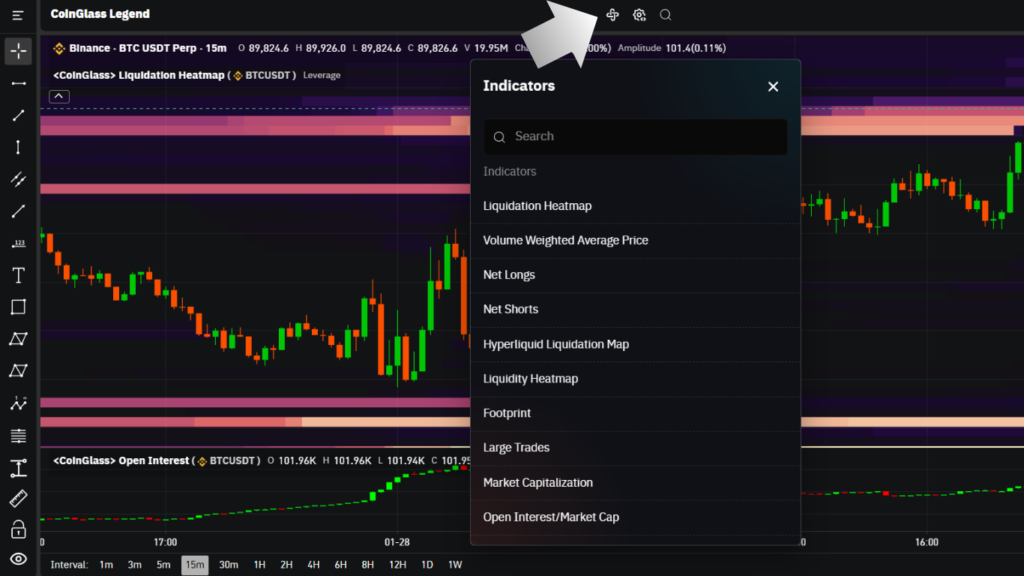Choose the rectangle shape tool
Image resolution: width=1024 pixels, height=576 pixels.
pos(18,307)
